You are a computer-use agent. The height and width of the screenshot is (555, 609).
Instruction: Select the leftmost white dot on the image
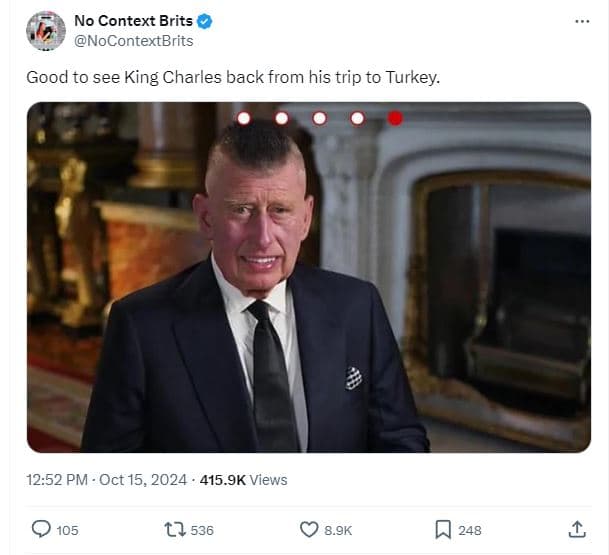coord(243,118)
